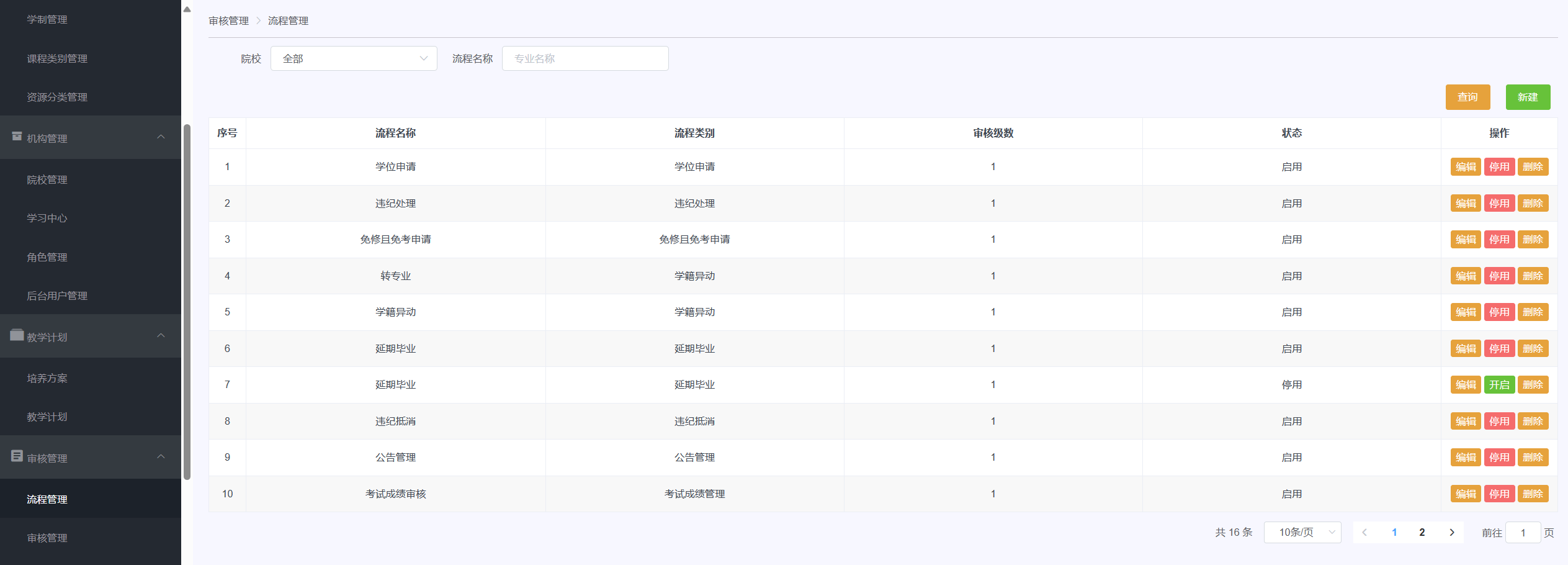Edit the 公告管理 row
1568x565 pixels.
click(1466, 457)
